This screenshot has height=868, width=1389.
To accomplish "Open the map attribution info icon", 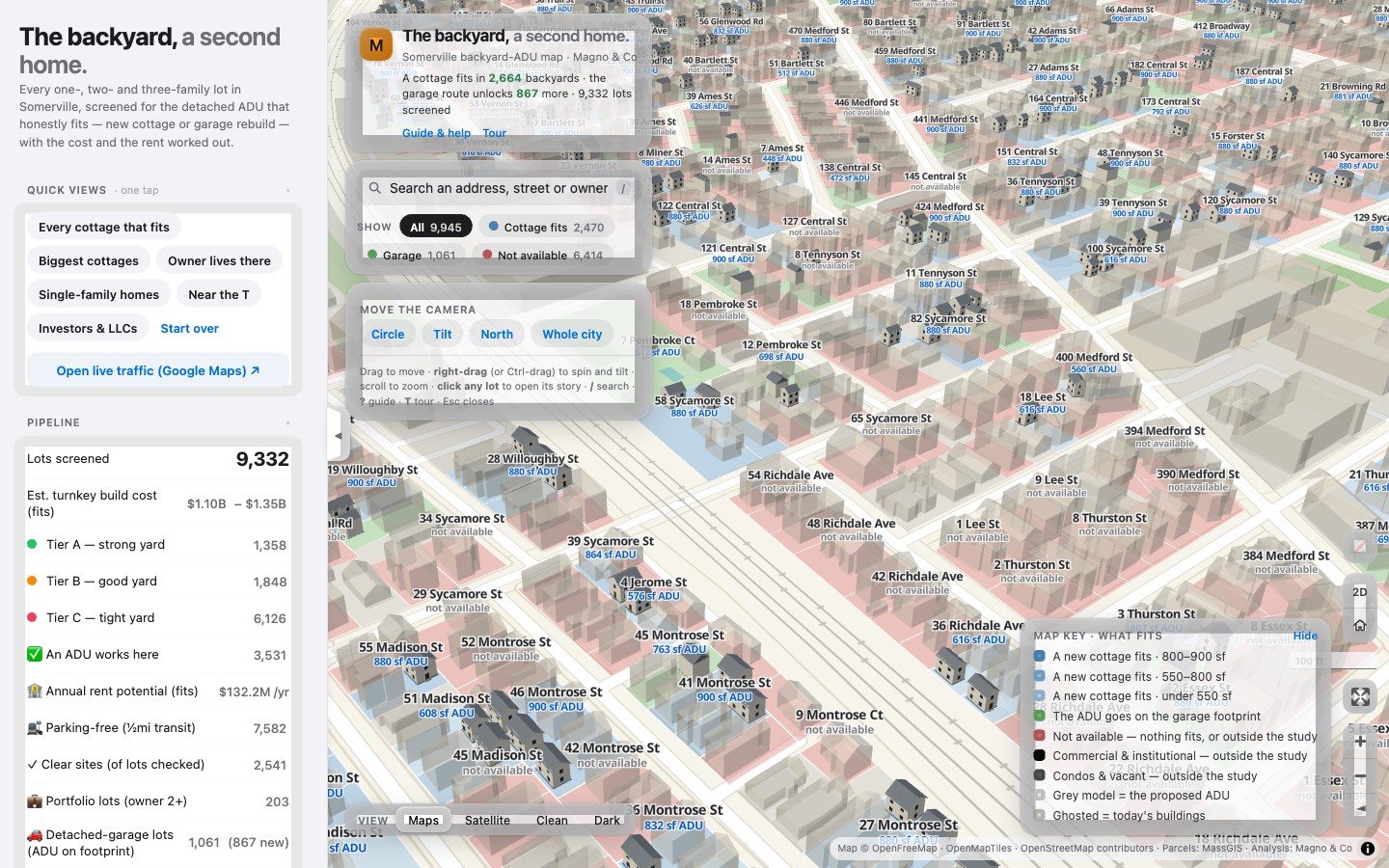I will [x=1368, y=849].
